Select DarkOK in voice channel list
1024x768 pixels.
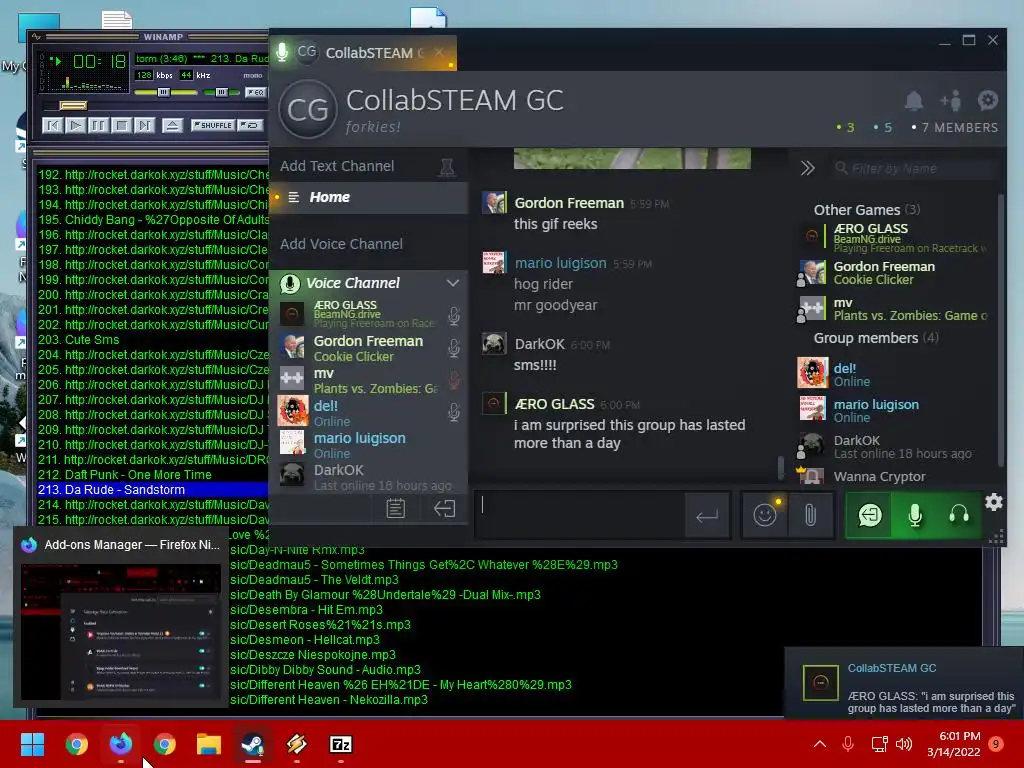(369, 477)
